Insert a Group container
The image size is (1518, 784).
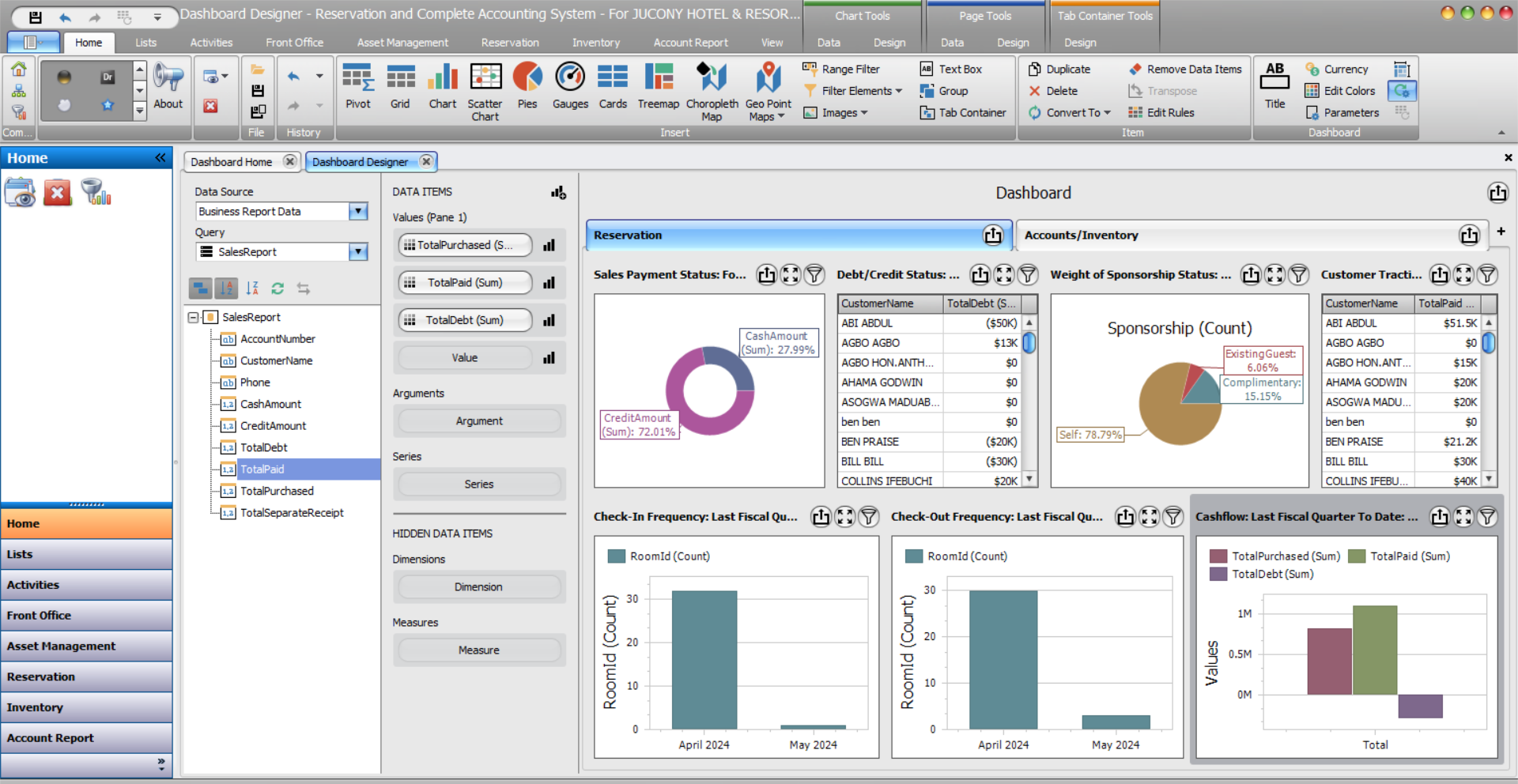pos(943,91)
